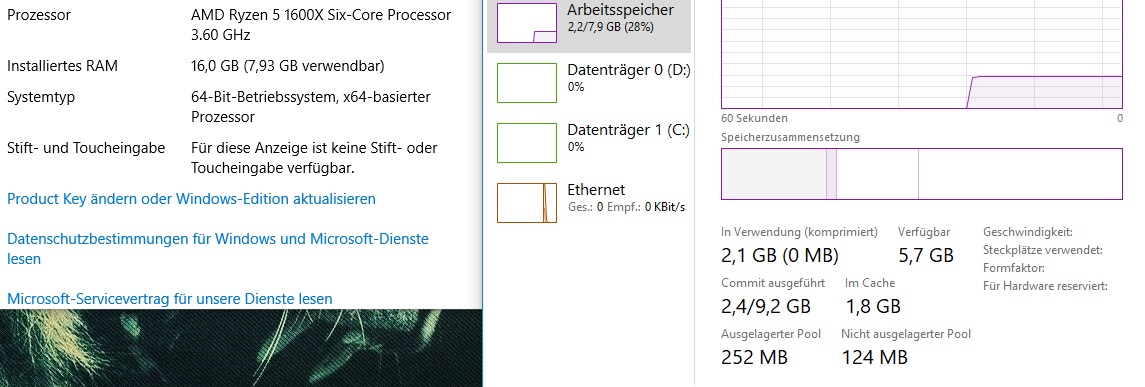Select the Arbeitsspeicher mini graph thumbnail
This screenshot has width=1145, height=387.
(x=526, y=23)
